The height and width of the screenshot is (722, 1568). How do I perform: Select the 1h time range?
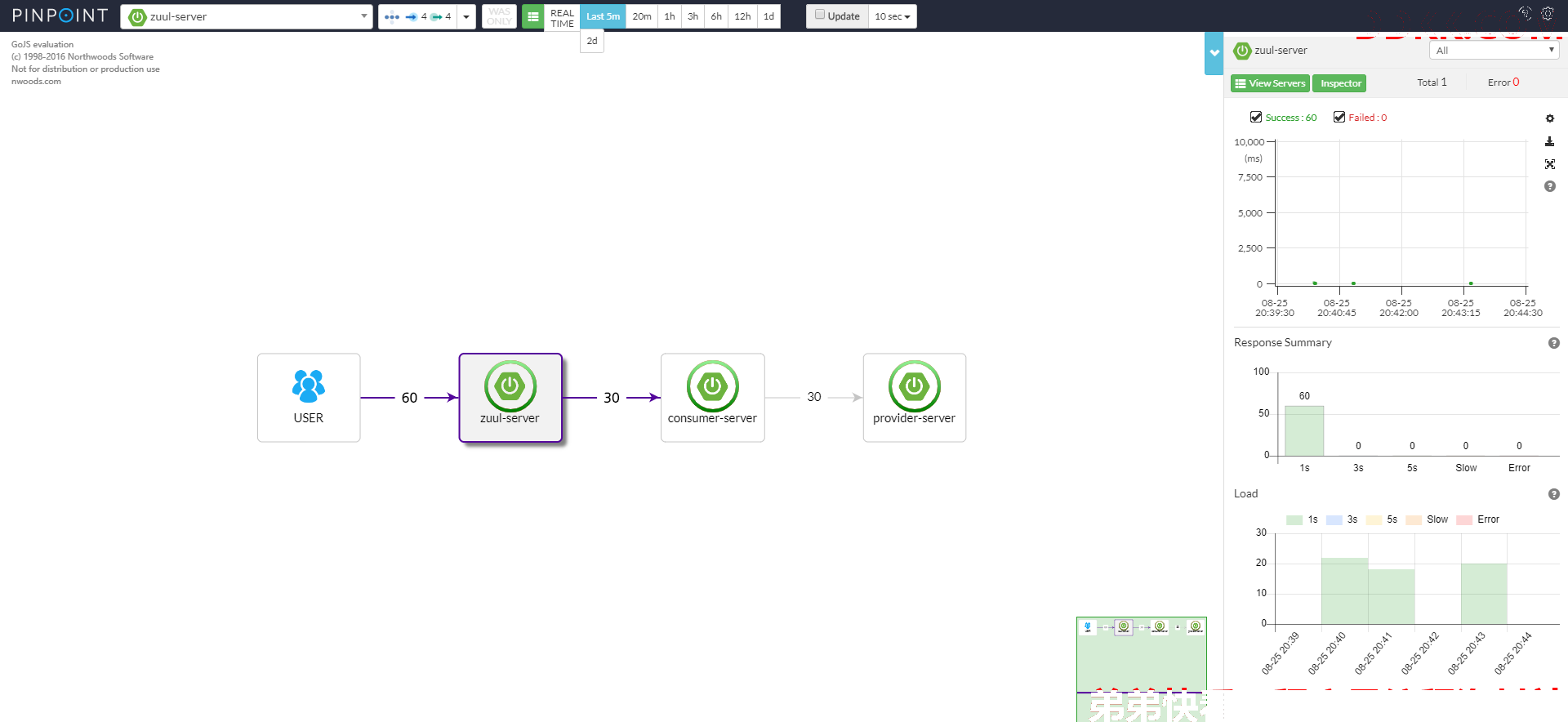670,16
